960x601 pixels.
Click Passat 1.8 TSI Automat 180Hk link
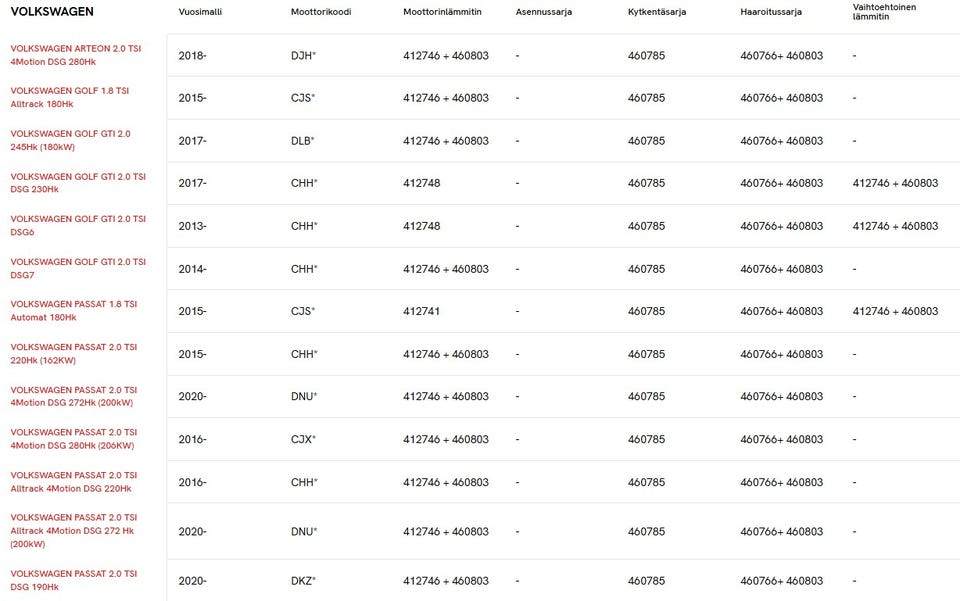(74, 310)
